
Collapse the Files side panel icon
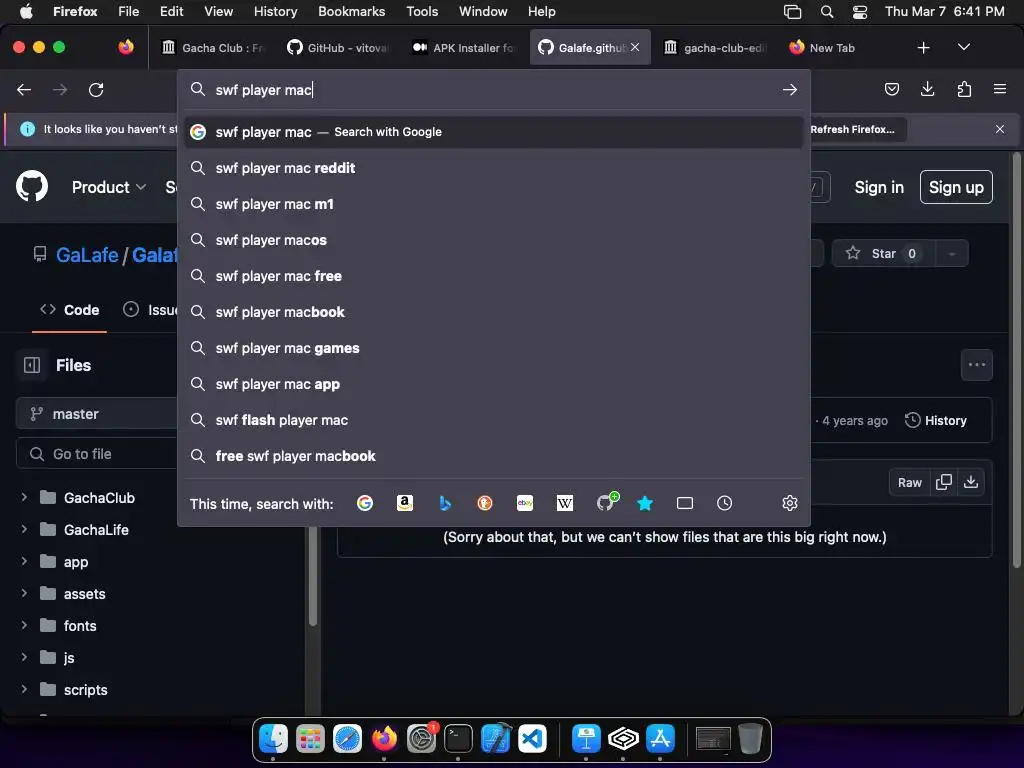32,365
